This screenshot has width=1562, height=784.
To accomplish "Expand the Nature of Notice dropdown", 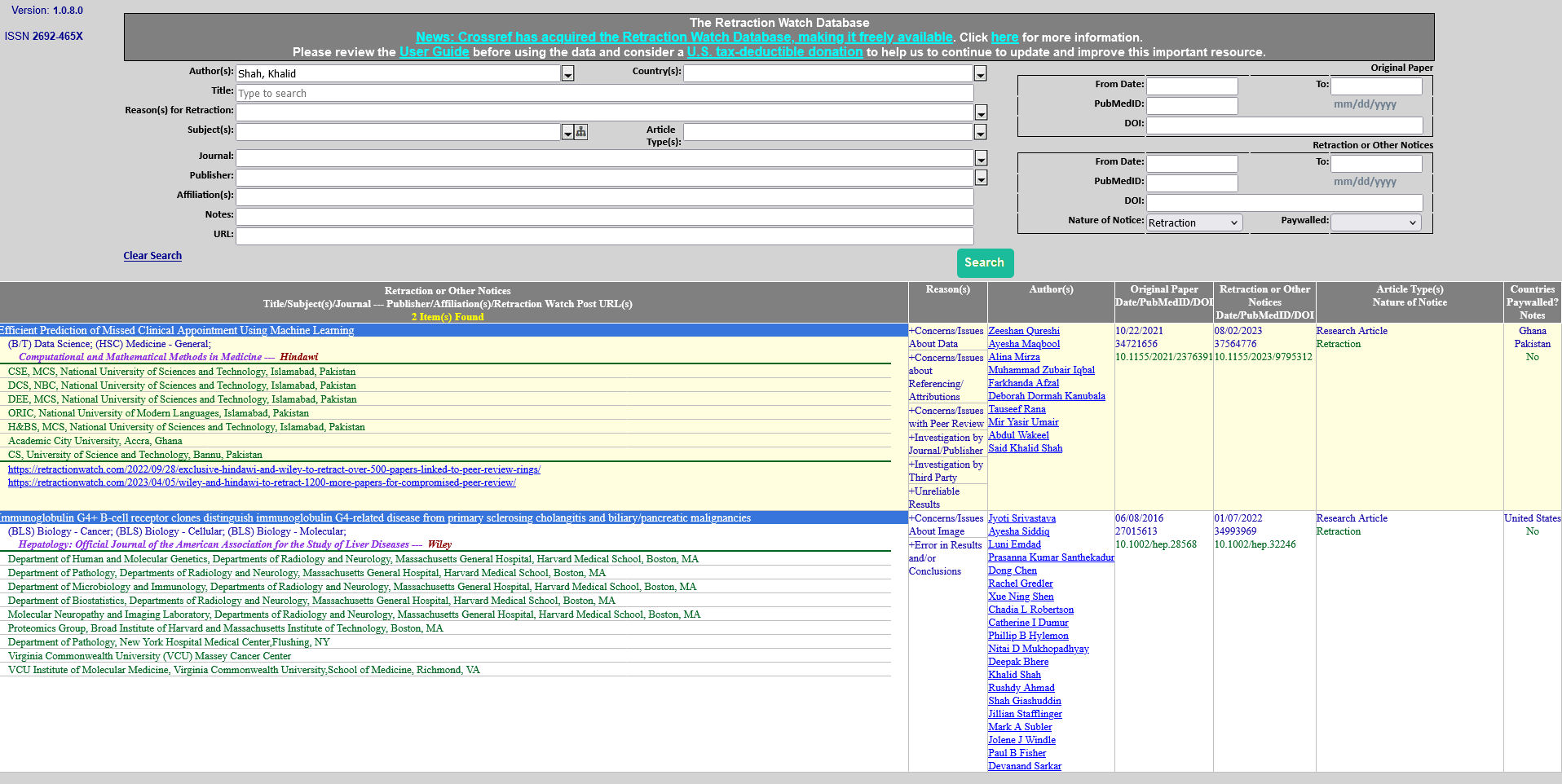I will [1194, 223].
